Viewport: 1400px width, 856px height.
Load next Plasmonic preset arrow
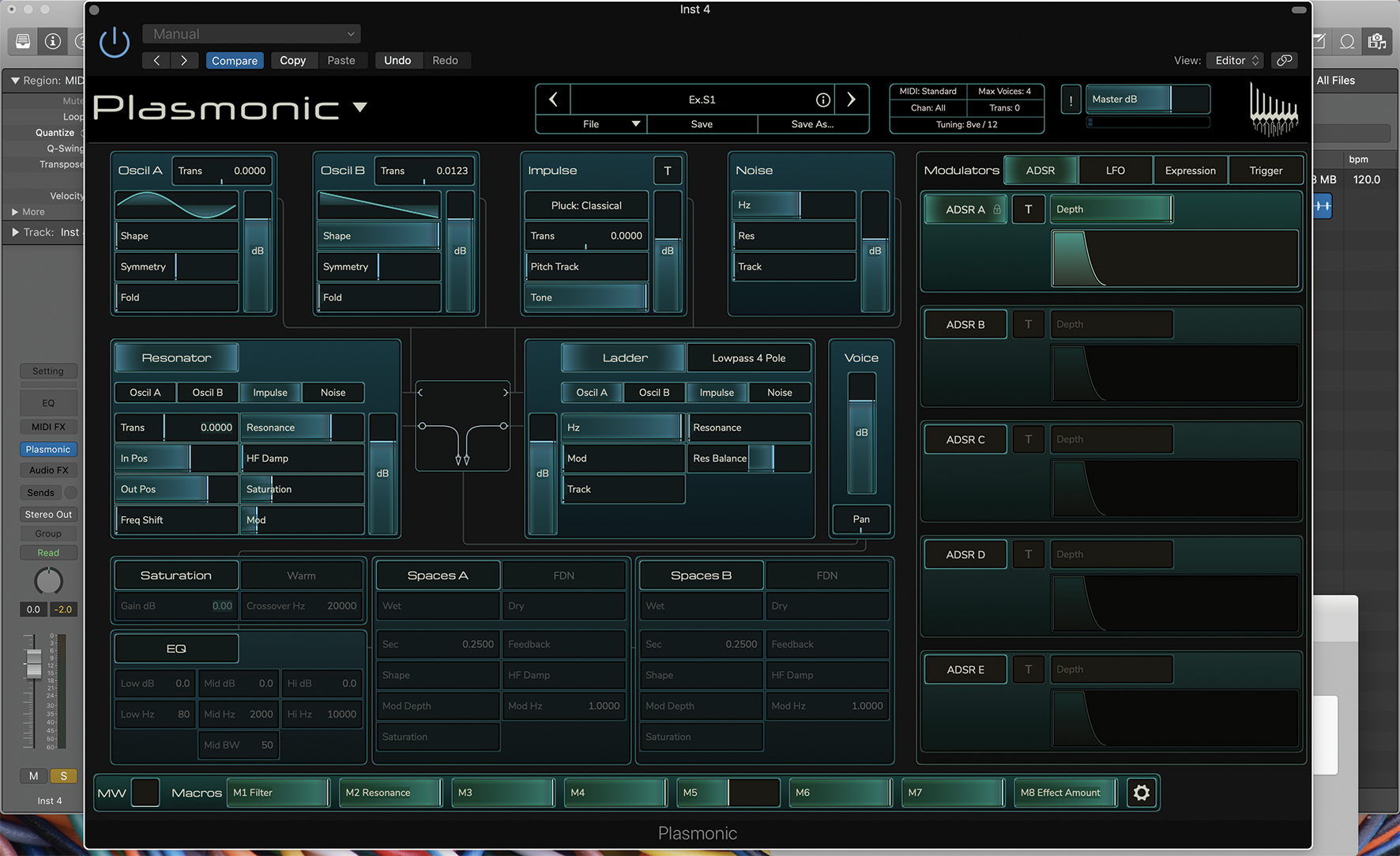pyautogui.click(x=852, y=100)
